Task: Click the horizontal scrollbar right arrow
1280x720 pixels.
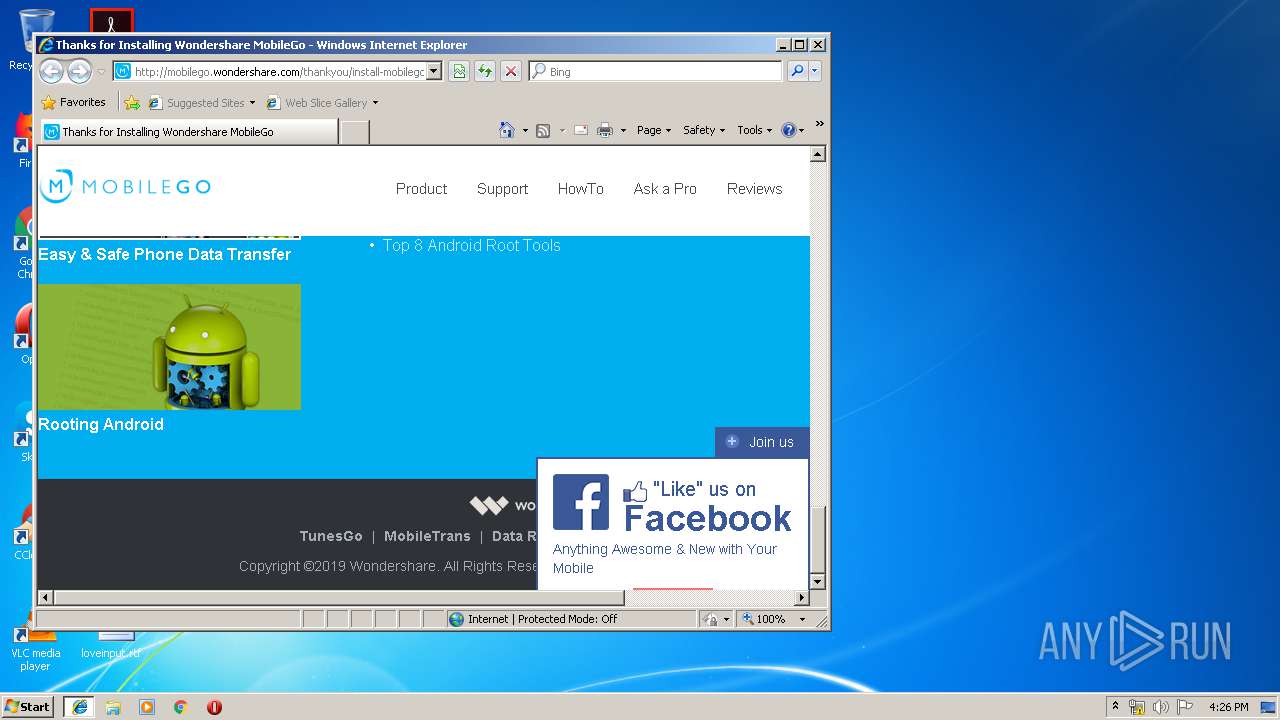Action: 801,598
